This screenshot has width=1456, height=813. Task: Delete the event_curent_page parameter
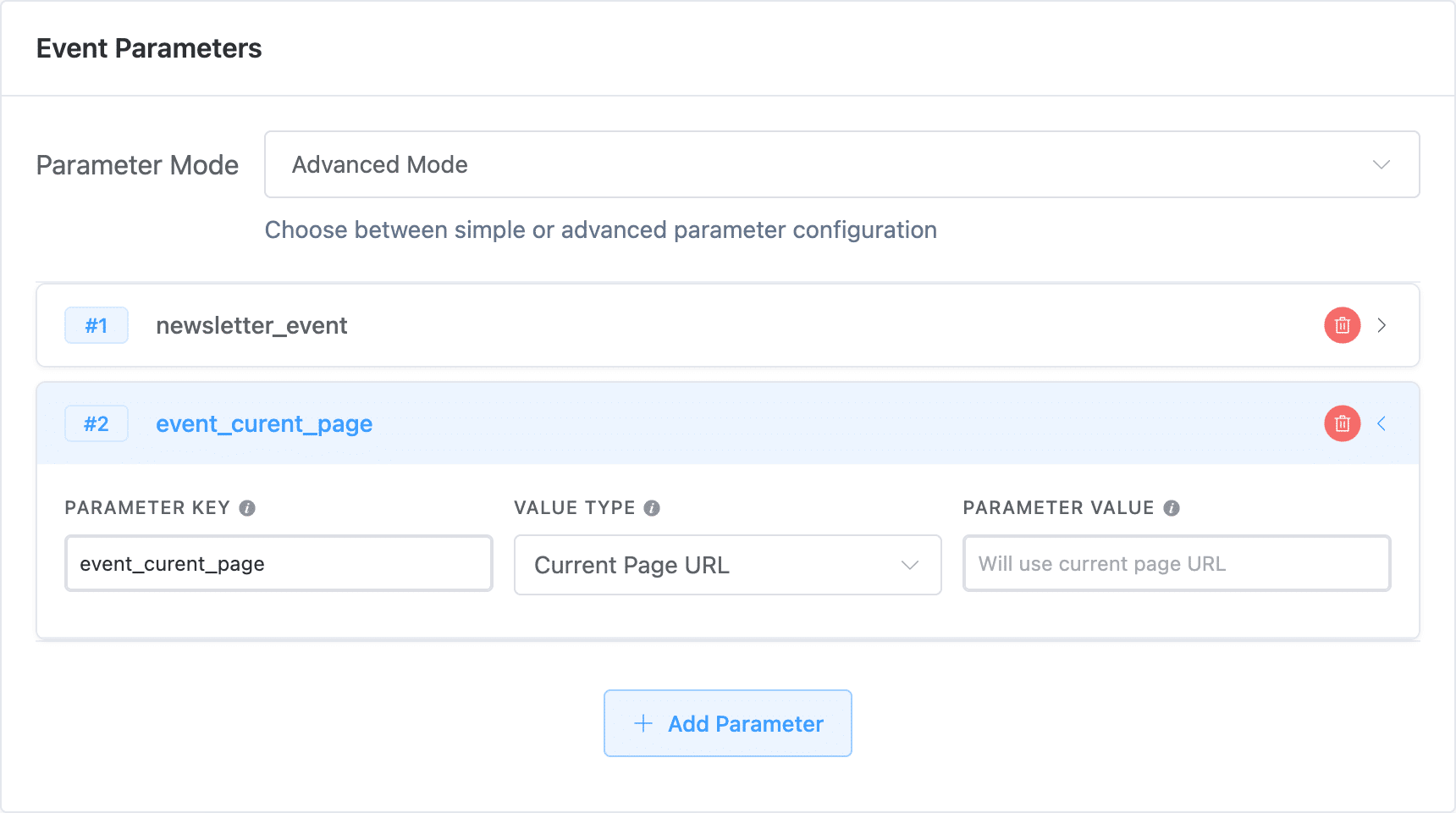point(1342,423)
